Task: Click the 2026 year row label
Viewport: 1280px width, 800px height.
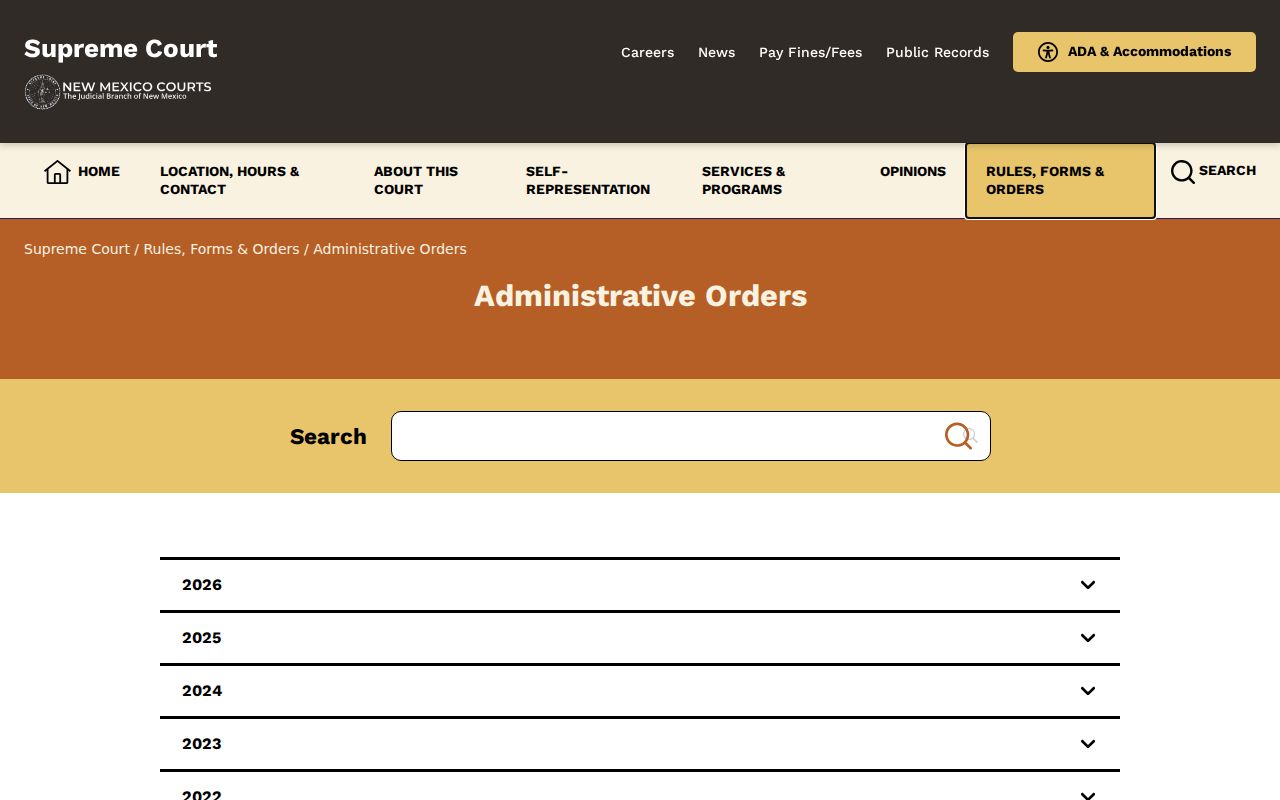Action: click(x=202, y=585)
